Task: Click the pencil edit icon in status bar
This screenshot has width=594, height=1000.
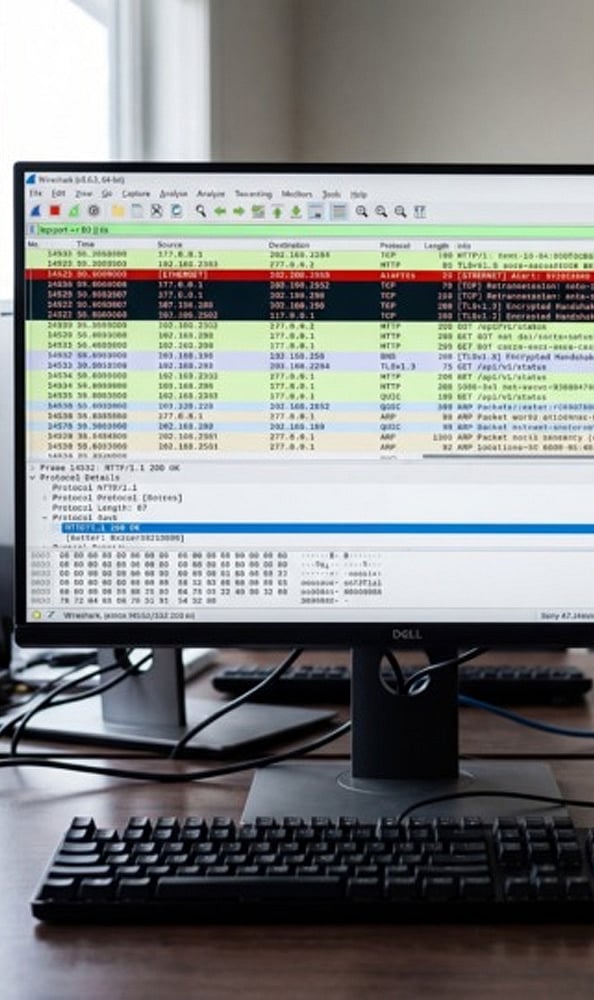Action: tap(50, 615)
